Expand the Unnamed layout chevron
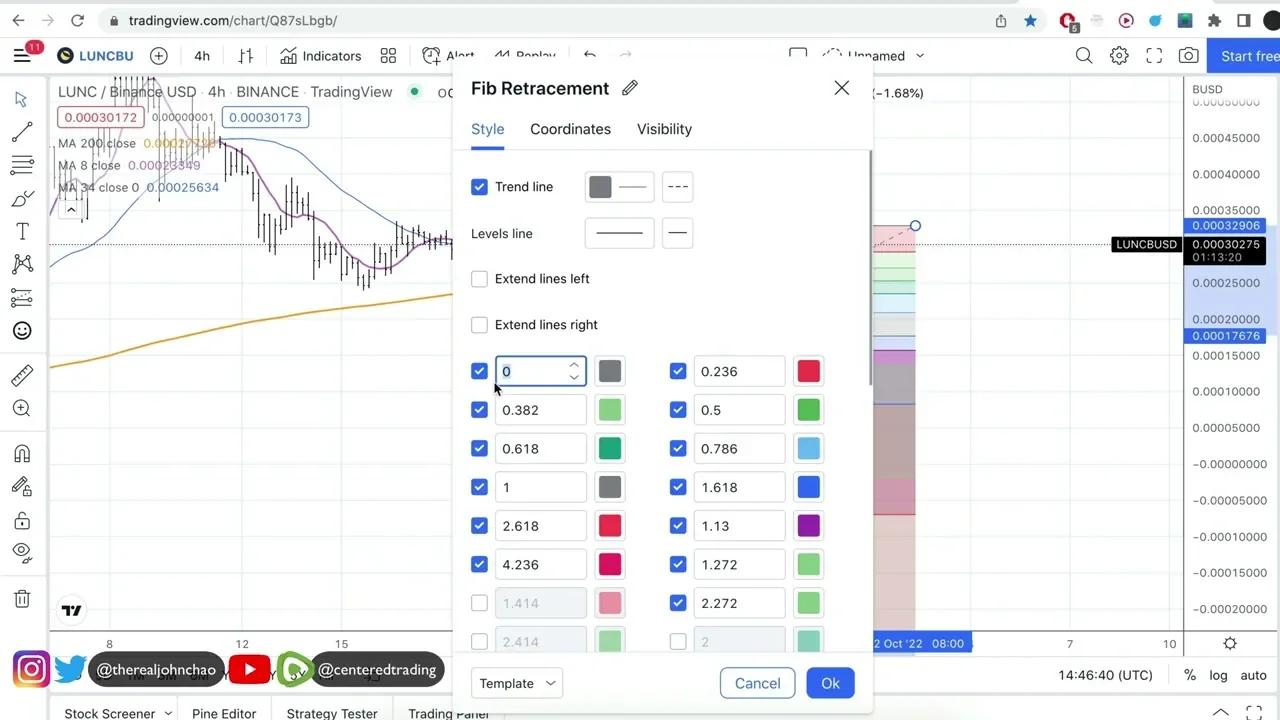The height and width of the screenshot is (720, 1280). (x=919, y=56)
